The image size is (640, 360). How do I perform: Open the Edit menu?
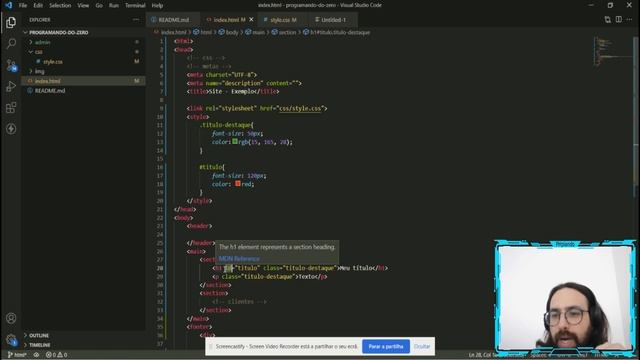[38, 5]
